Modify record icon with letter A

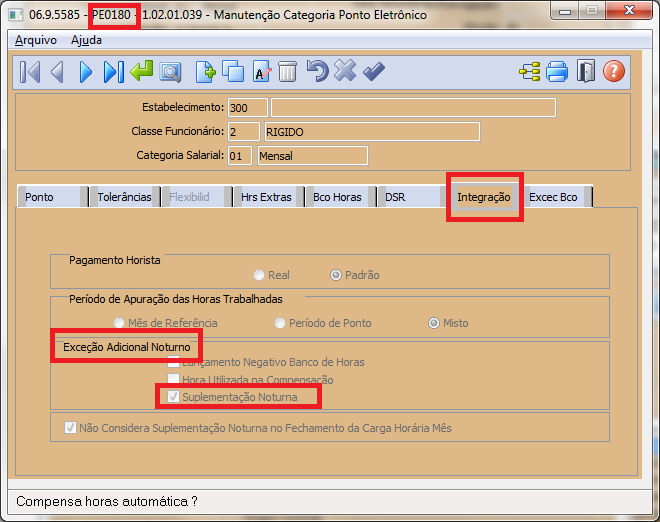click(262, 71)
